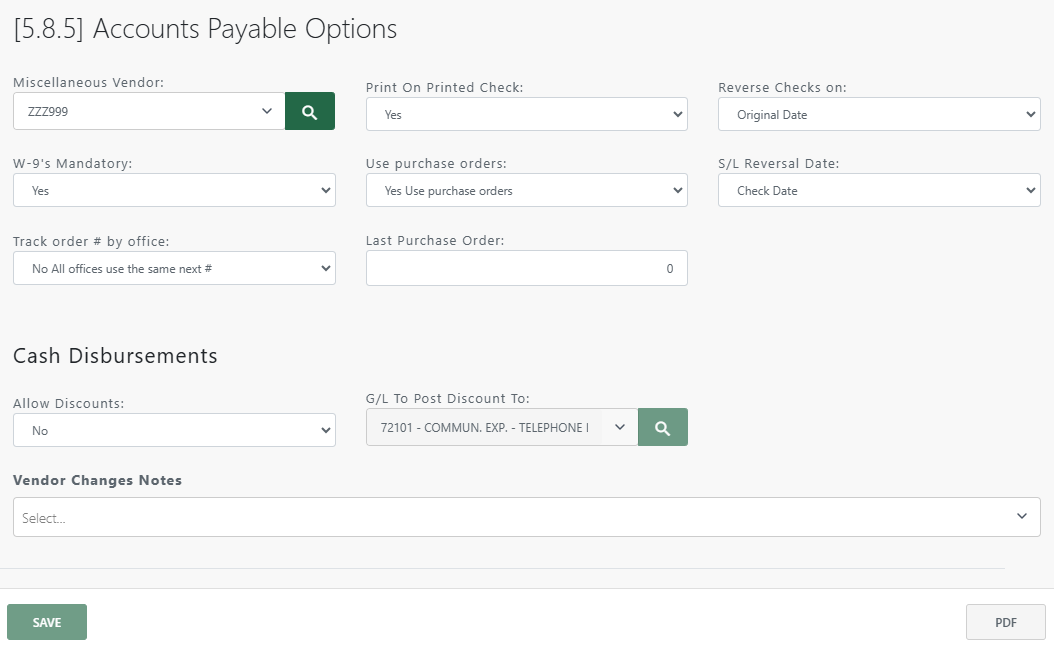Click the Miscellaneous Vendor search magnifier icon

tap(310, 111)
